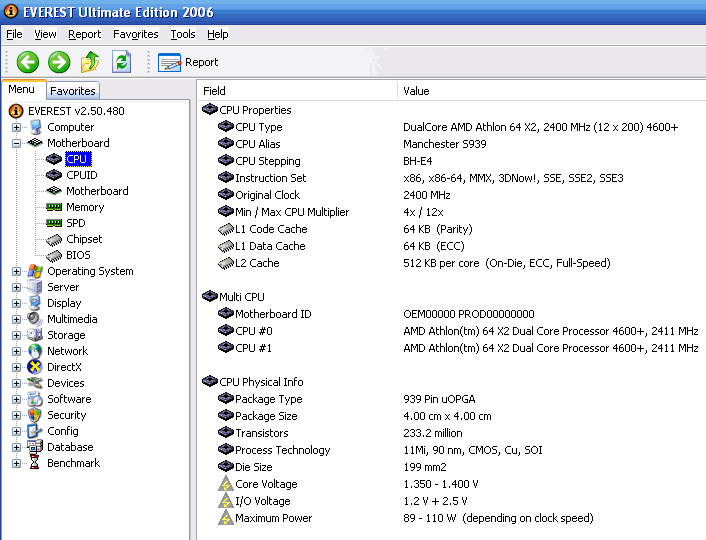Open the View menu
706x540 pixels.
tap(45, 34)
